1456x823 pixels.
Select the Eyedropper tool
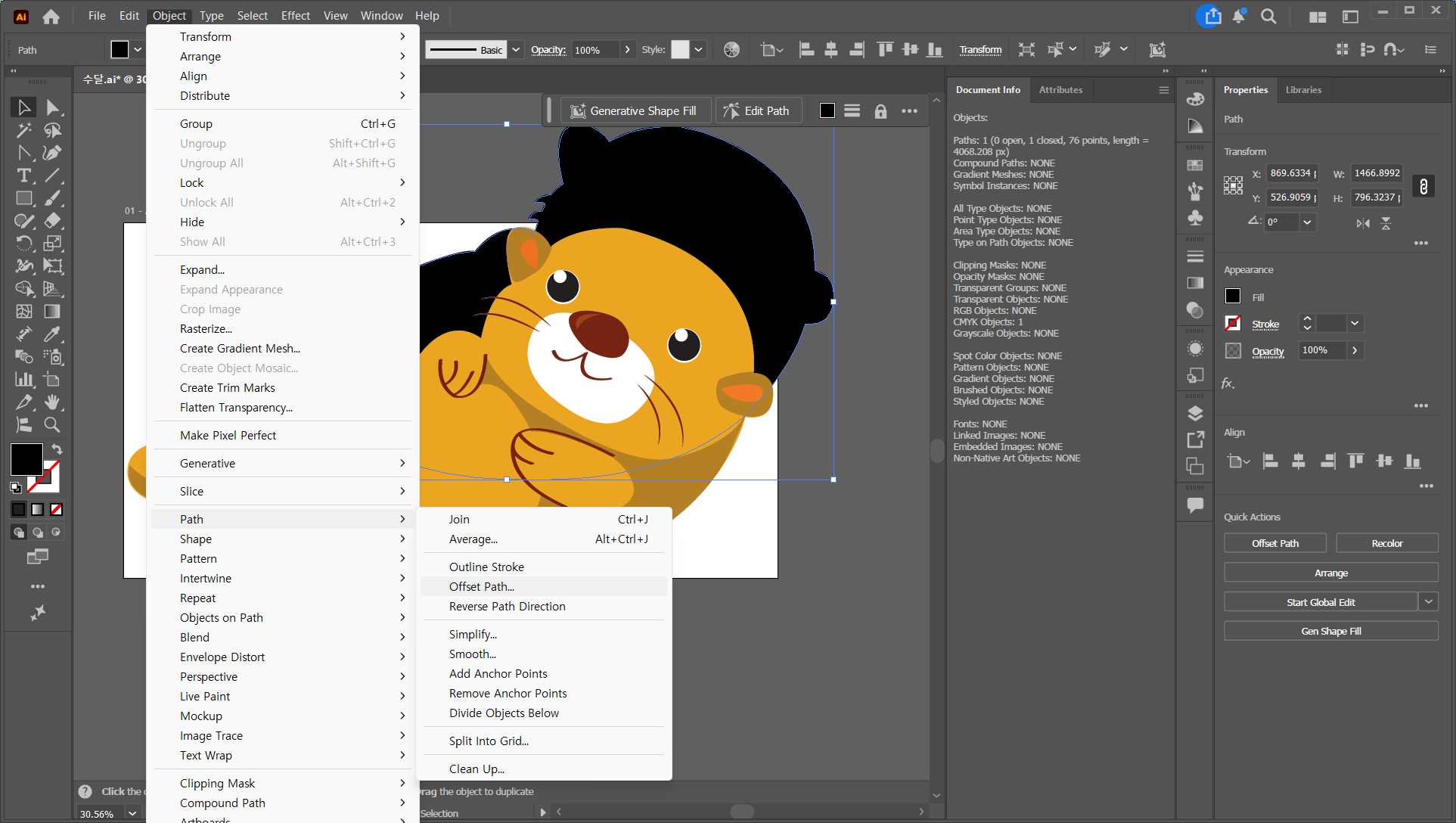[x=51, y=334]
